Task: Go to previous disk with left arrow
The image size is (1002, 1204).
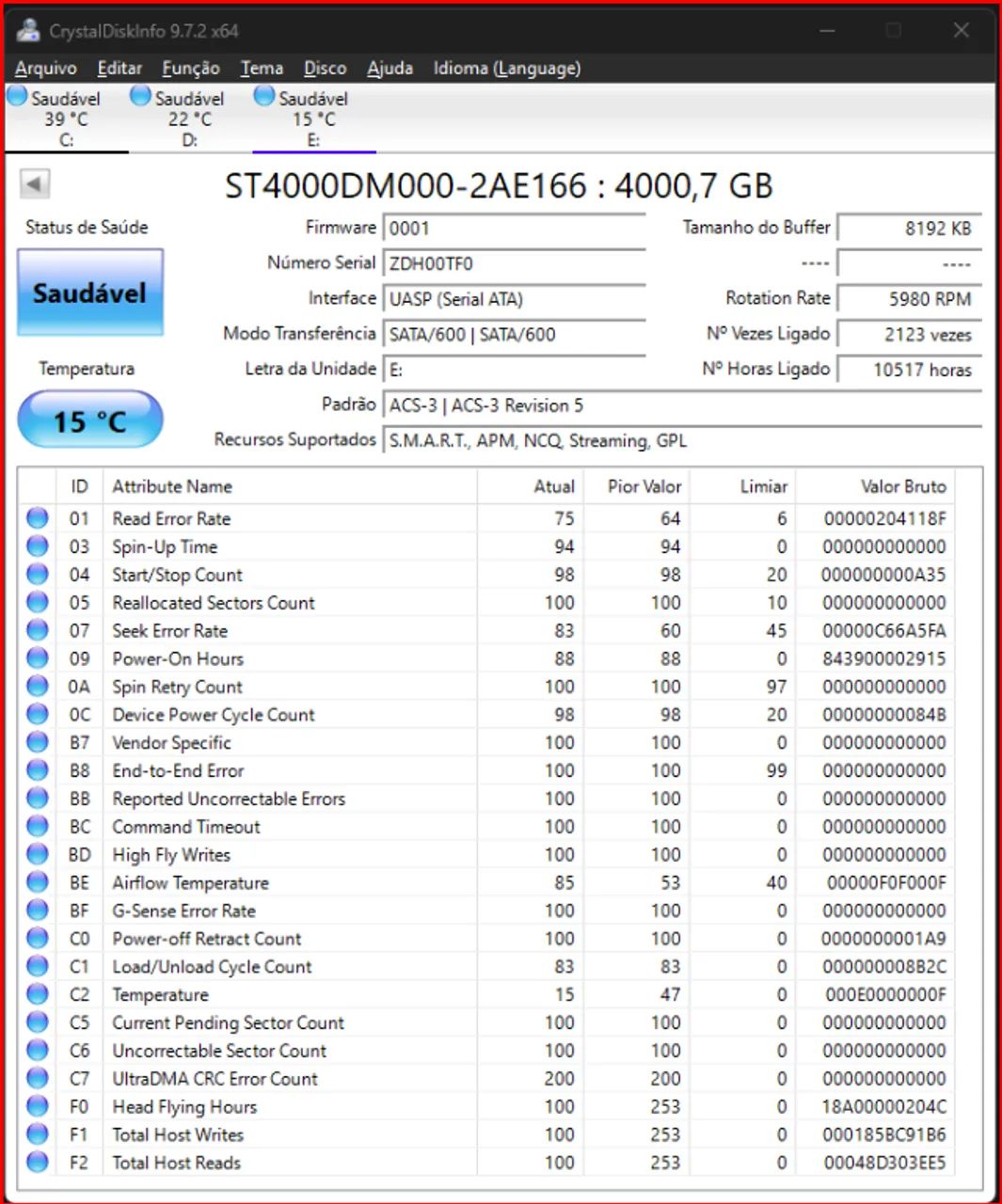Action: (x=35, y=183)
